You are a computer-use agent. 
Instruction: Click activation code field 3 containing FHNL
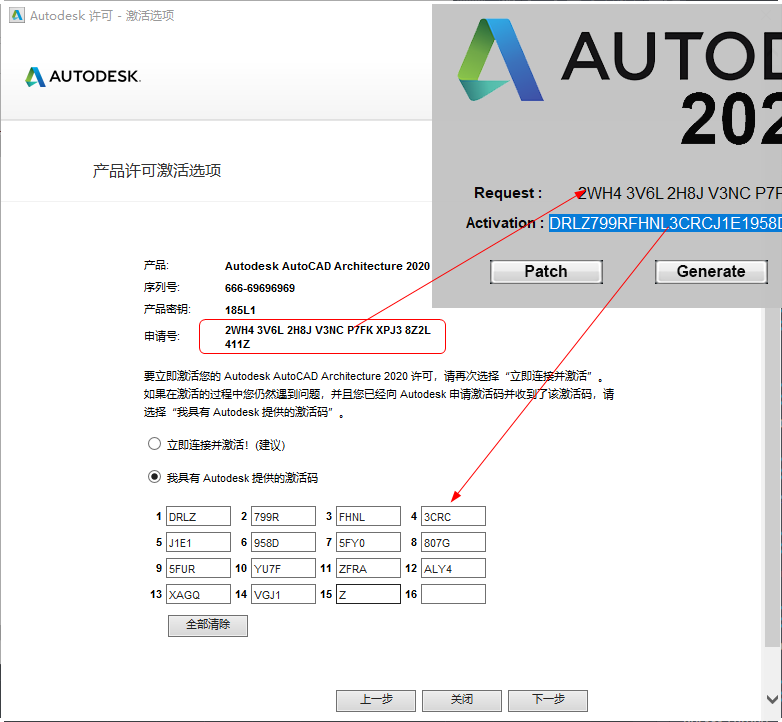(368, 516)
